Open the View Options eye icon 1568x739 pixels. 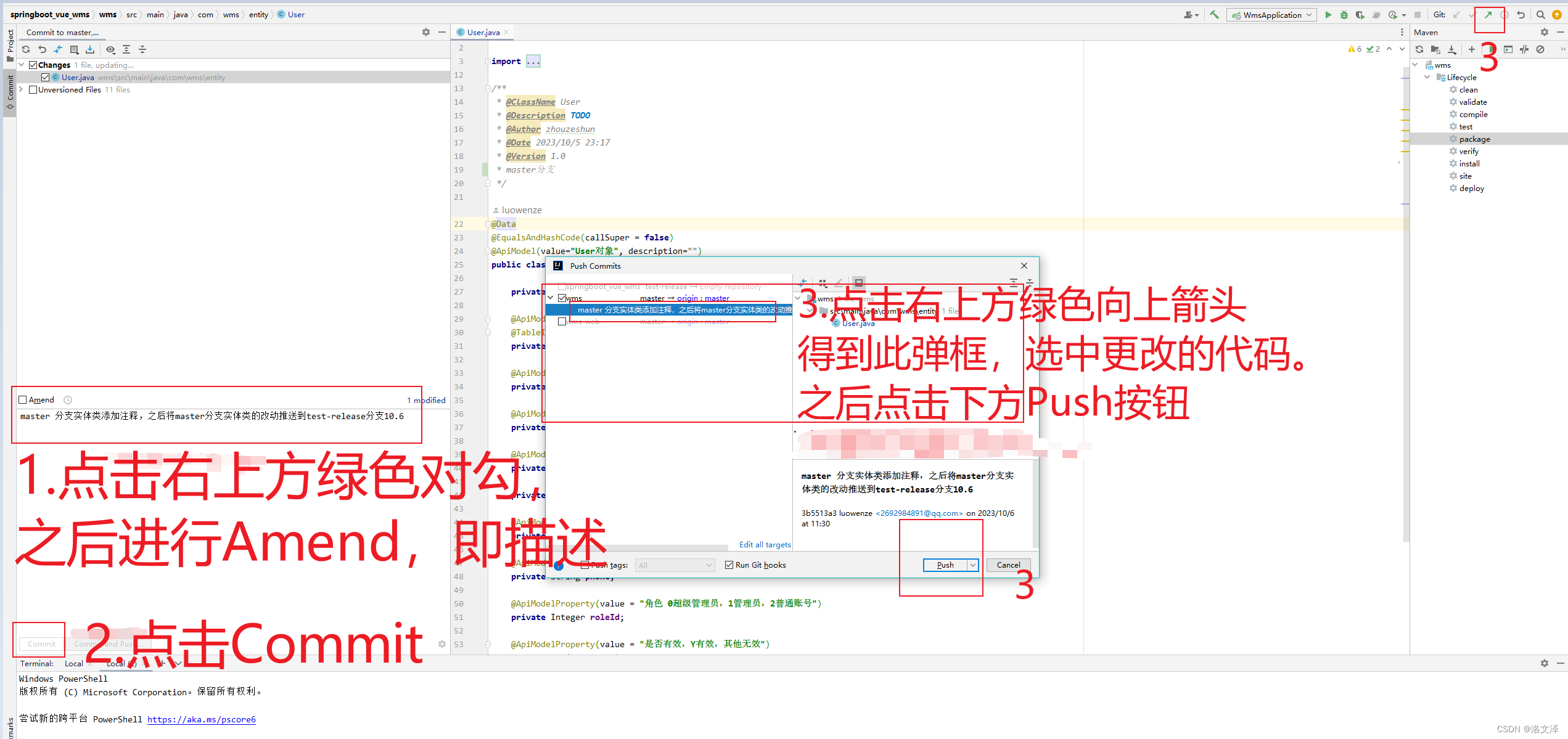(x=110, y=49)
